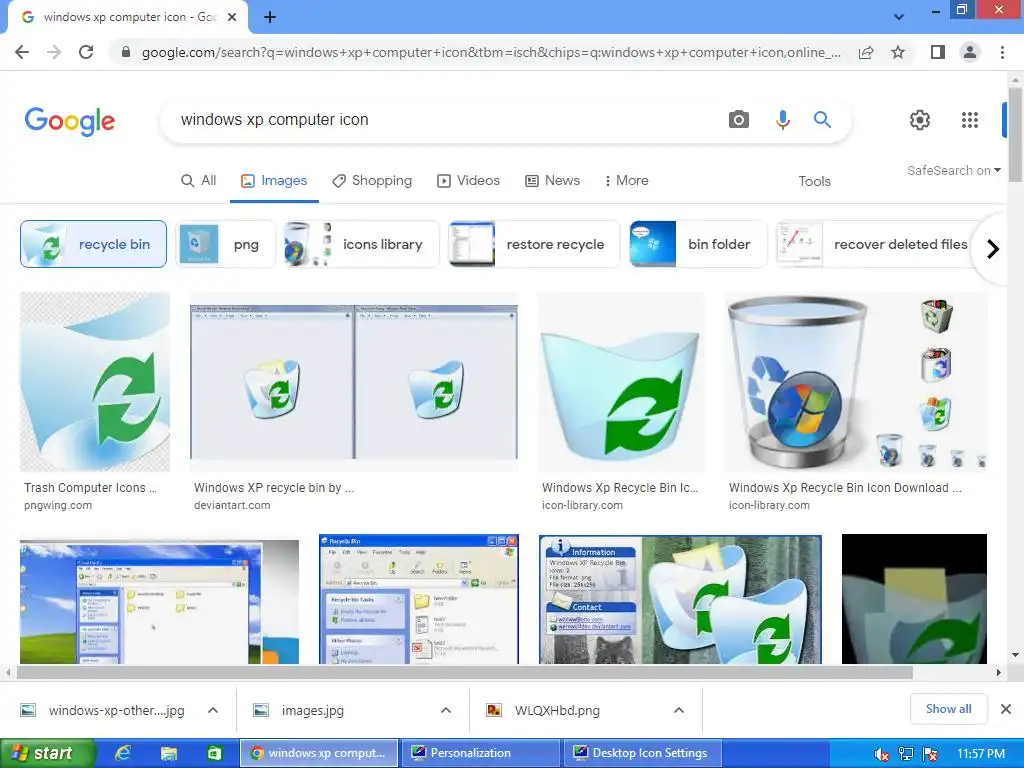Switch to Shopping results
Screen dimensions: 1024x768
(372, 181)
